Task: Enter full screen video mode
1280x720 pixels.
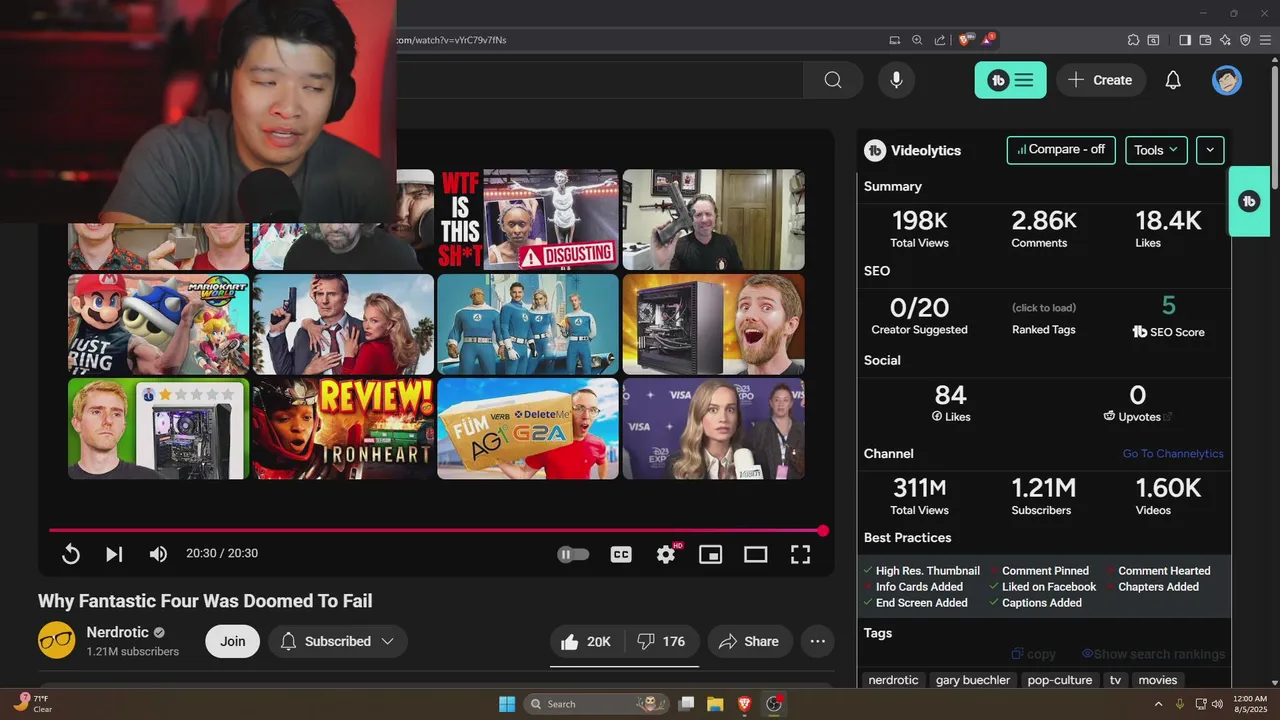Action: click(800, 554)
